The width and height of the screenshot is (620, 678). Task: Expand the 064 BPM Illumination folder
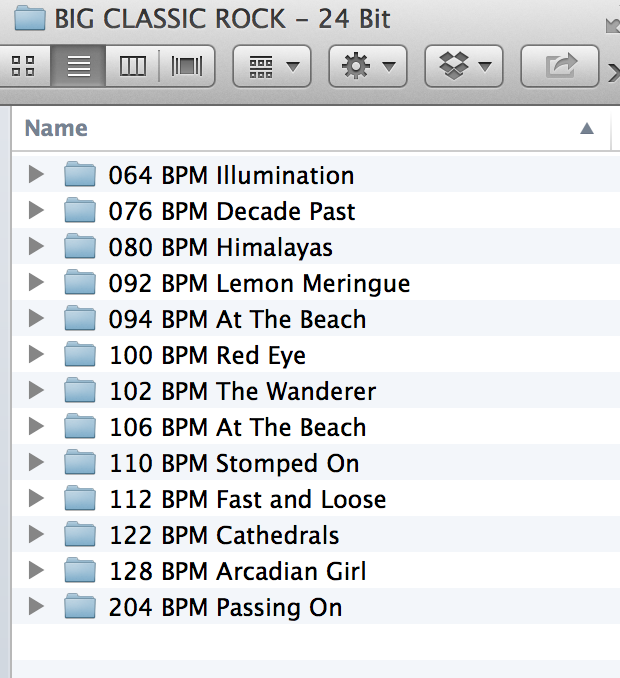click(37, 175)
